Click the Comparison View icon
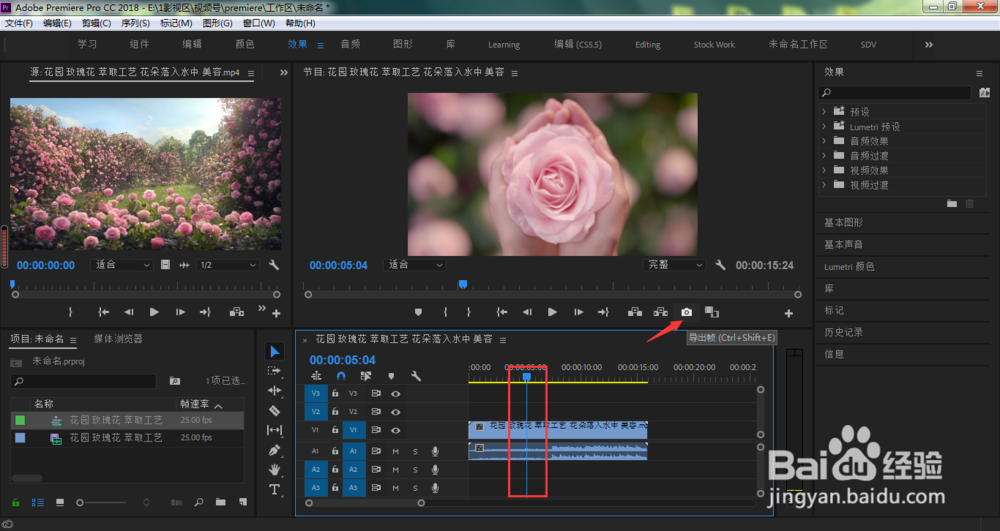The image size is (1000, 531). [712, 312]
